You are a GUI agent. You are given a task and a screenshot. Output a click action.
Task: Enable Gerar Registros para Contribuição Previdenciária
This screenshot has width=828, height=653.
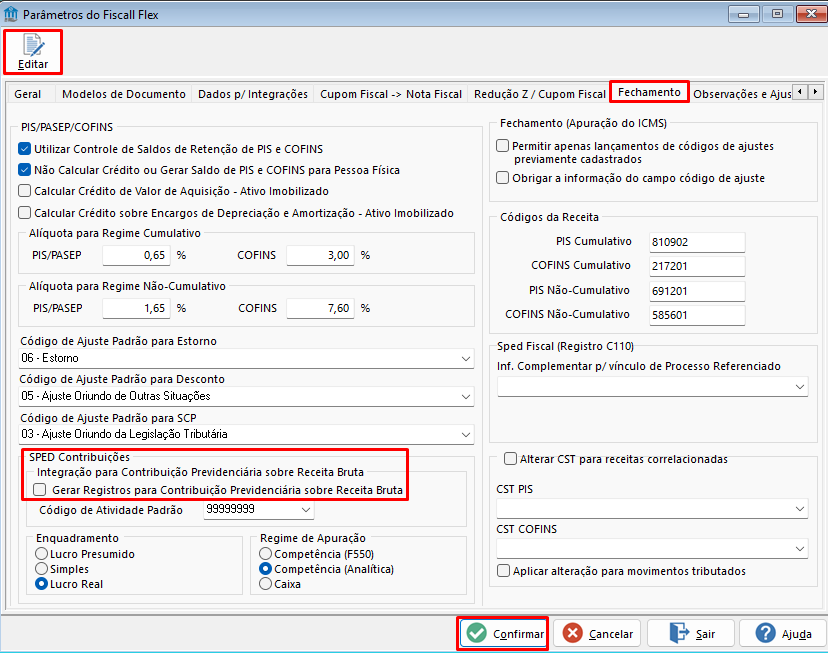pos(40,490)
